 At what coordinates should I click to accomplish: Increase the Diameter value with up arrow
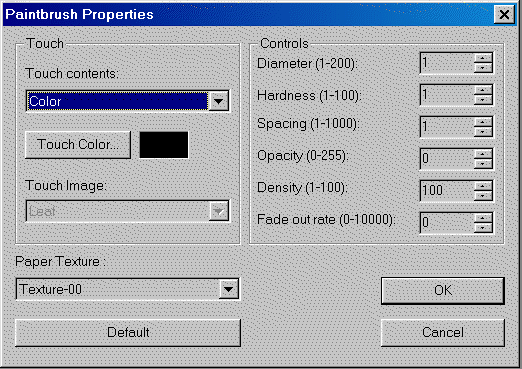(x=483, y=58)
